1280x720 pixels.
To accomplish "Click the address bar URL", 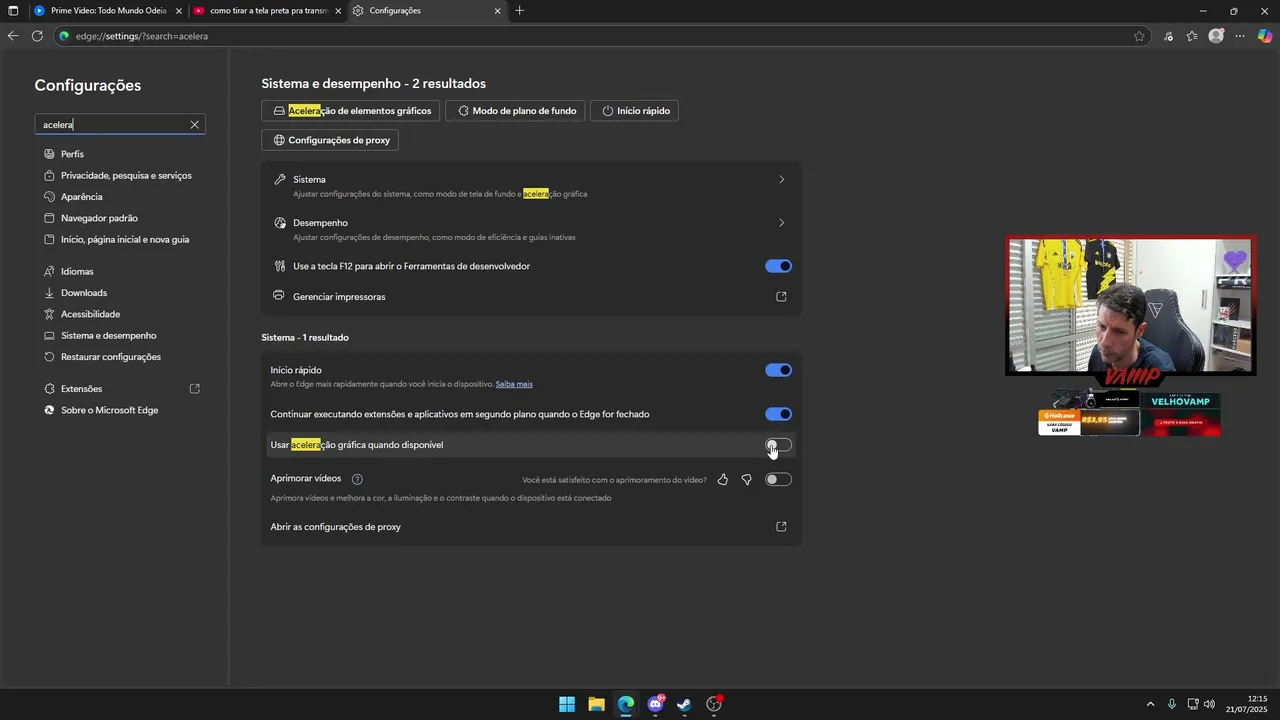I will tap(142, 36).
